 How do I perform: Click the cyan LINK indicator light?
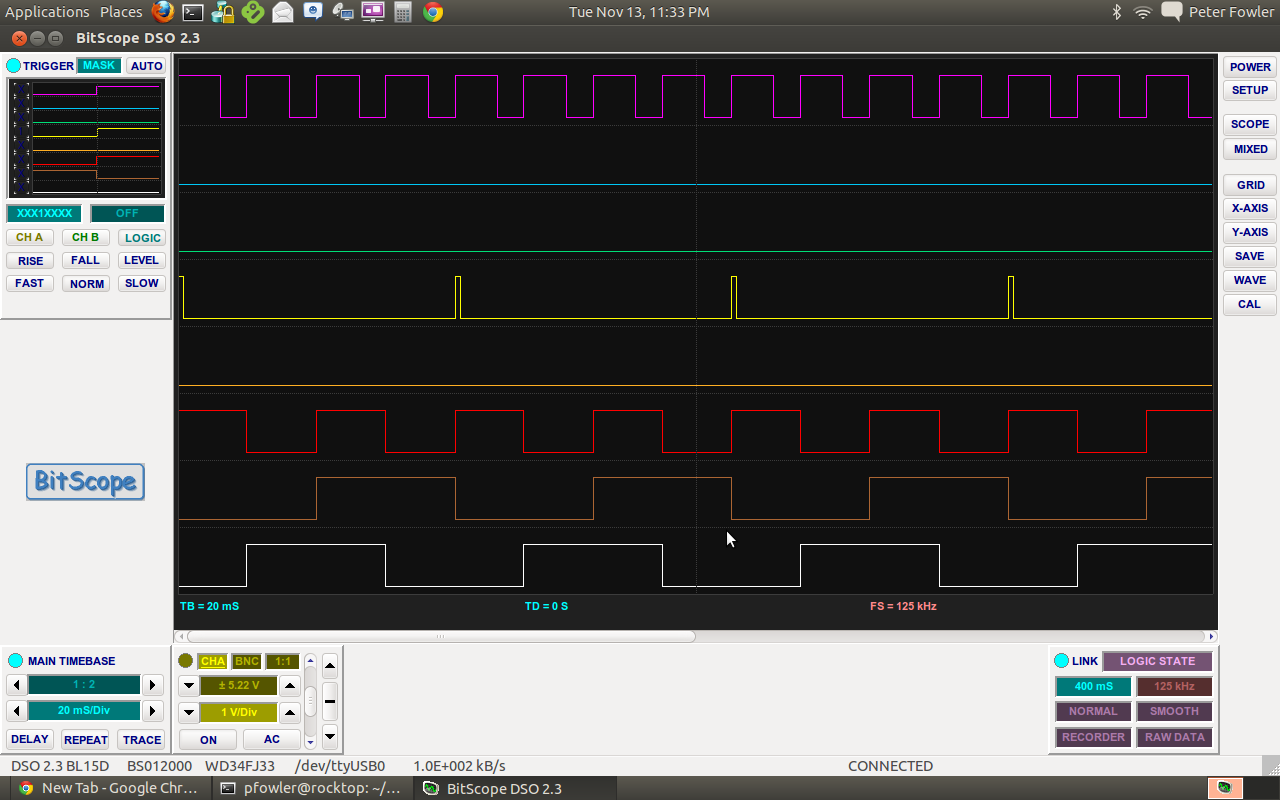tap(1061, 661)
